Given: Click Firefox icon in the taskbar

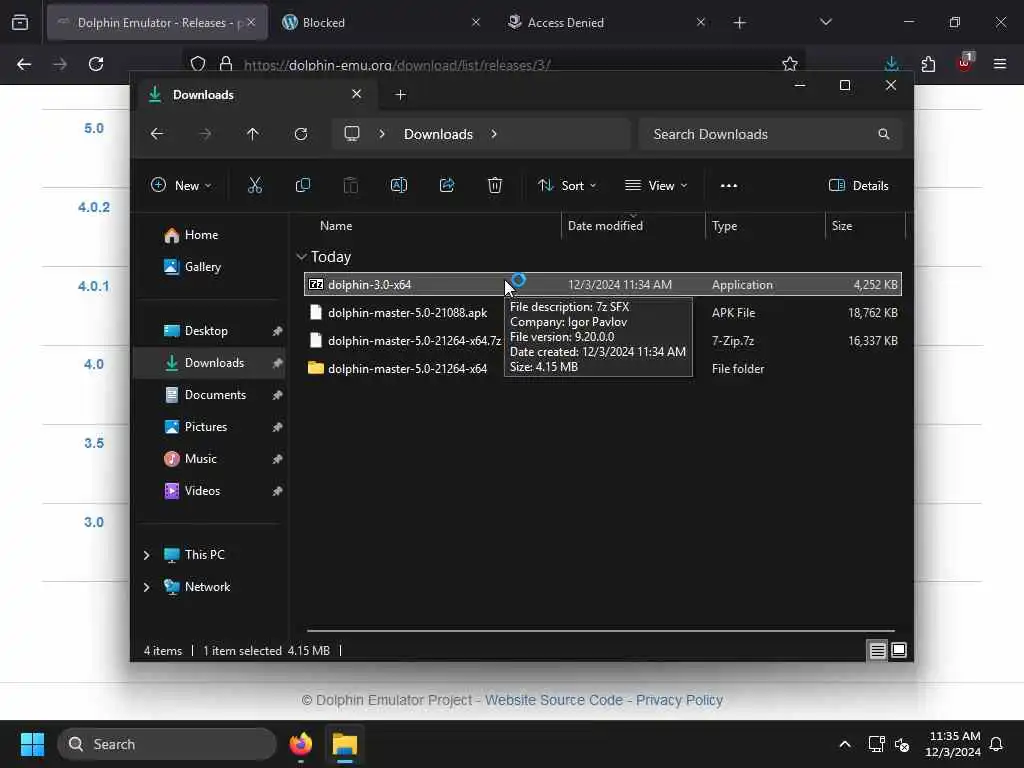Looking at the screenshot, I should click(x=300, y=744).
